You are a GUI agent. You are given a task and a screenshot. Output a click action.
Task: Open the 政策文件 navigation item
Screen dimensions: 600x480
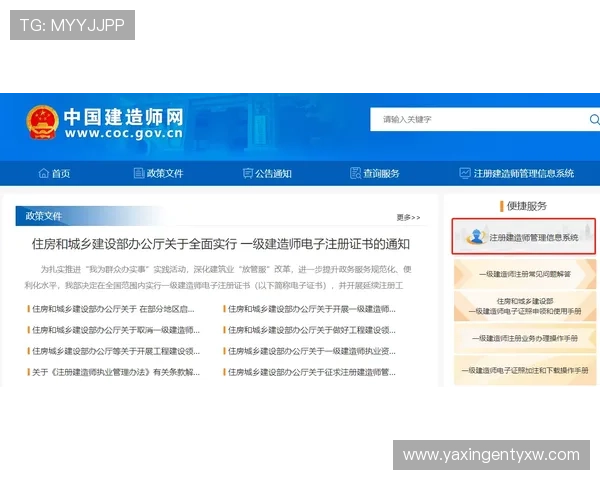coord(158,173)
